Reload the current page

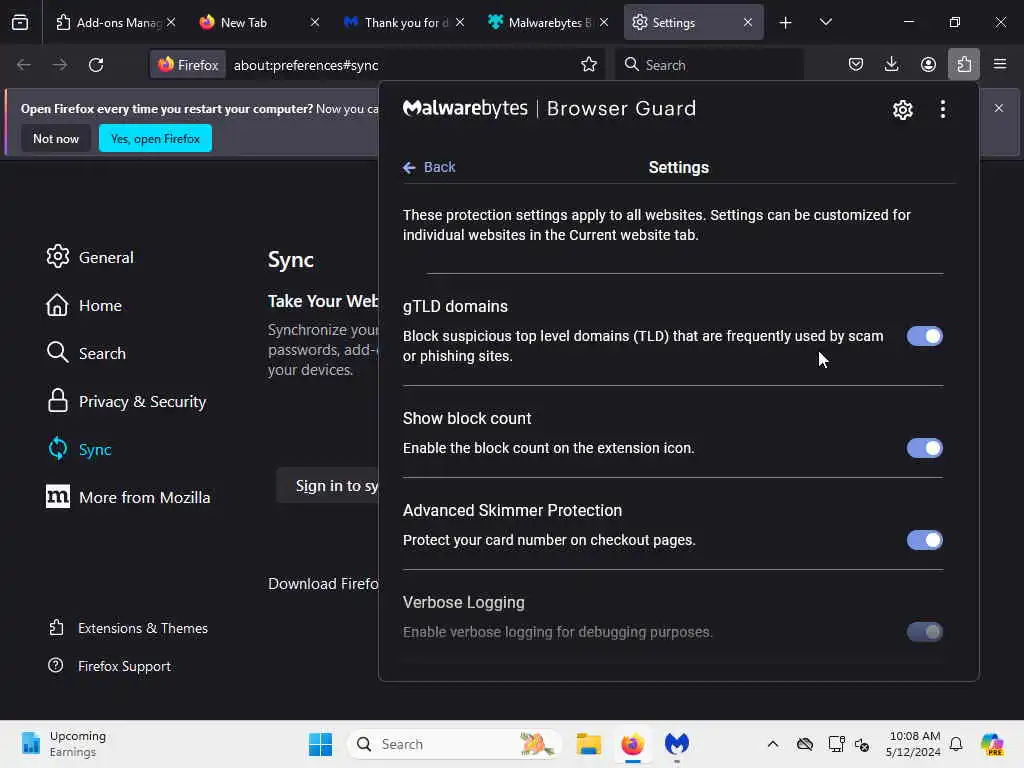point(96,65)
